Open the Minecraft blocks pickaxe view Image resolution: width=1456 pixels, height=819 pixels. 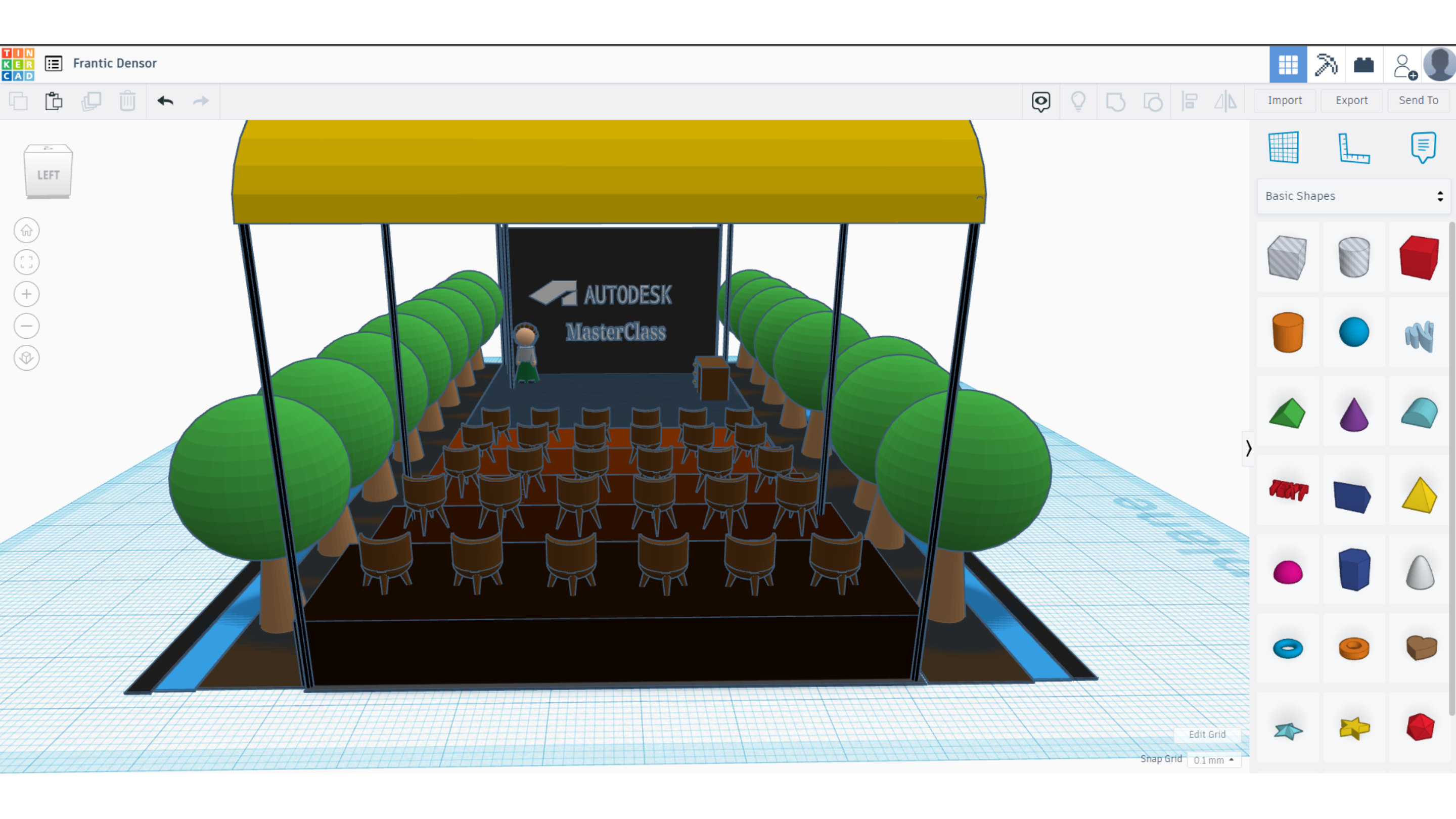point(1326,64)
